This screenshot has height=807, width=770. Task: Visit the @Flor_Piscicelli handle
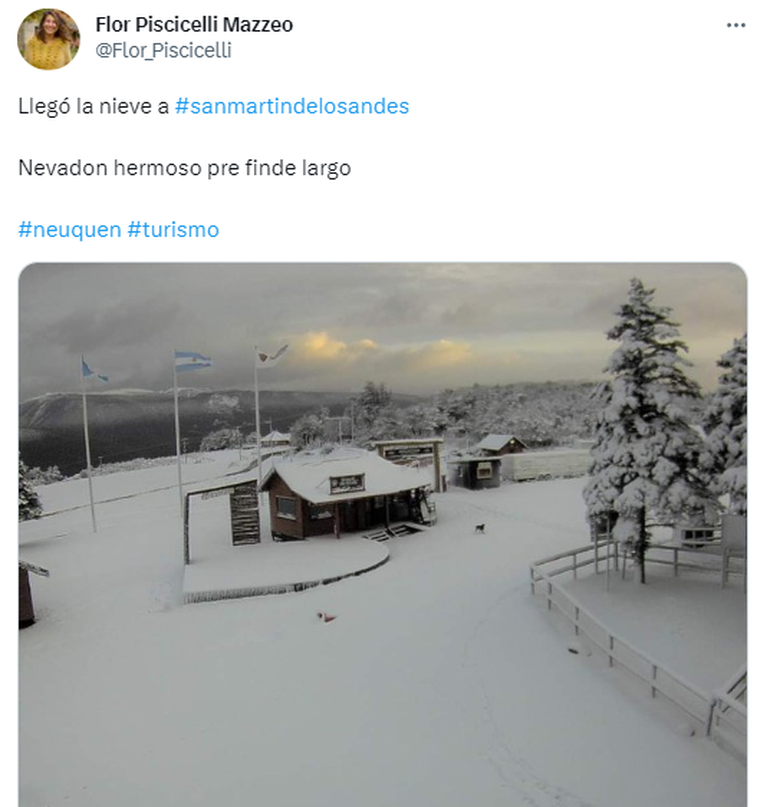[x=163, y=50]
